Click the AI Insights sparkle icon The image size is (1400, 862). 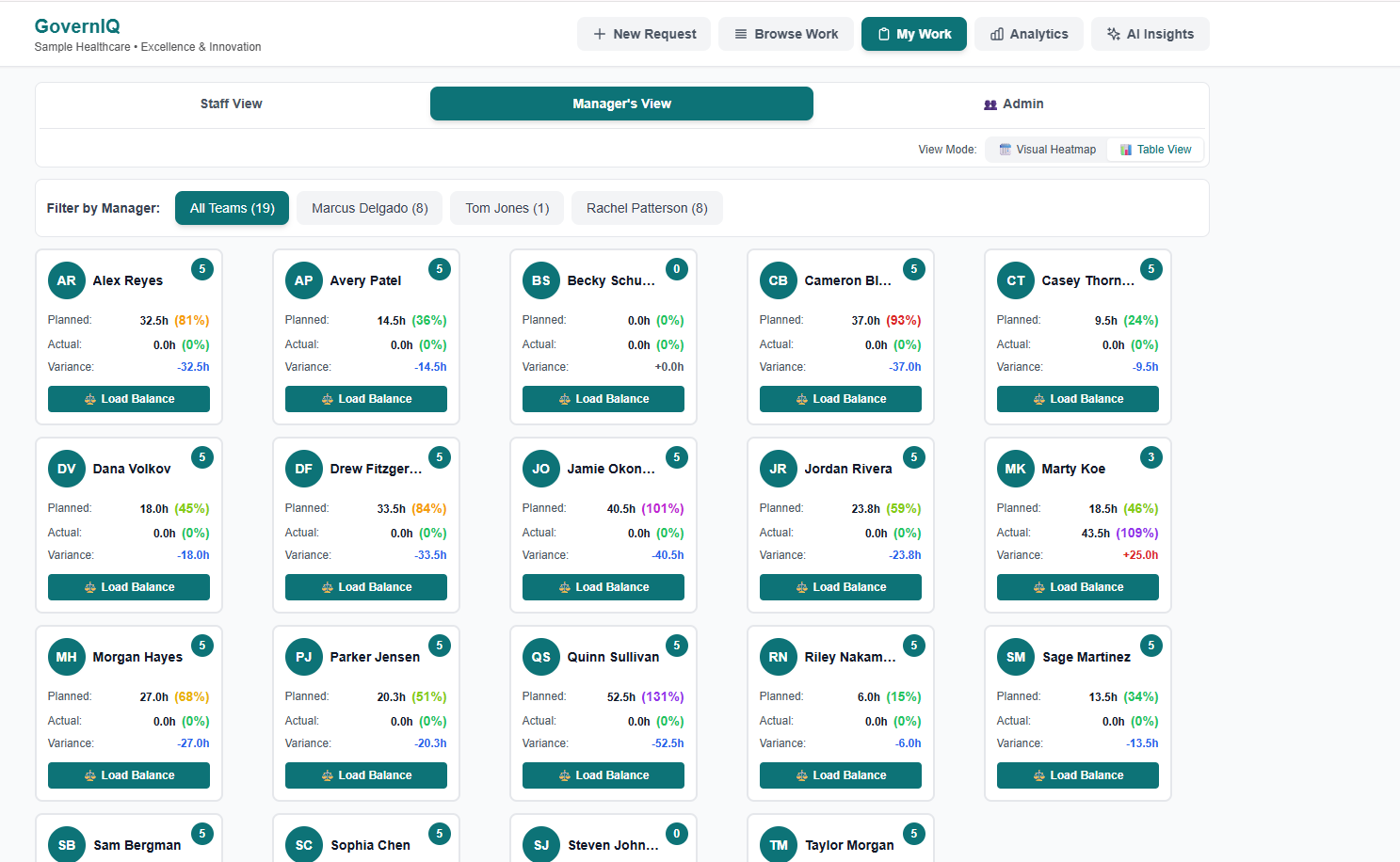(x=1112, y=34)
